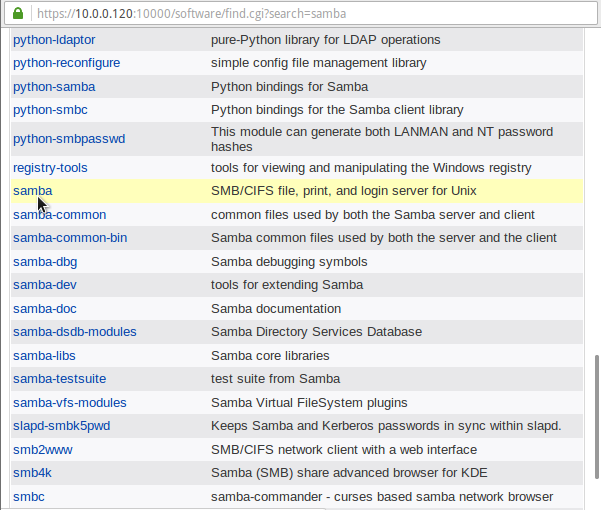
Task: Click description 'Samba core libraries'
Action: tap(270, 356)
